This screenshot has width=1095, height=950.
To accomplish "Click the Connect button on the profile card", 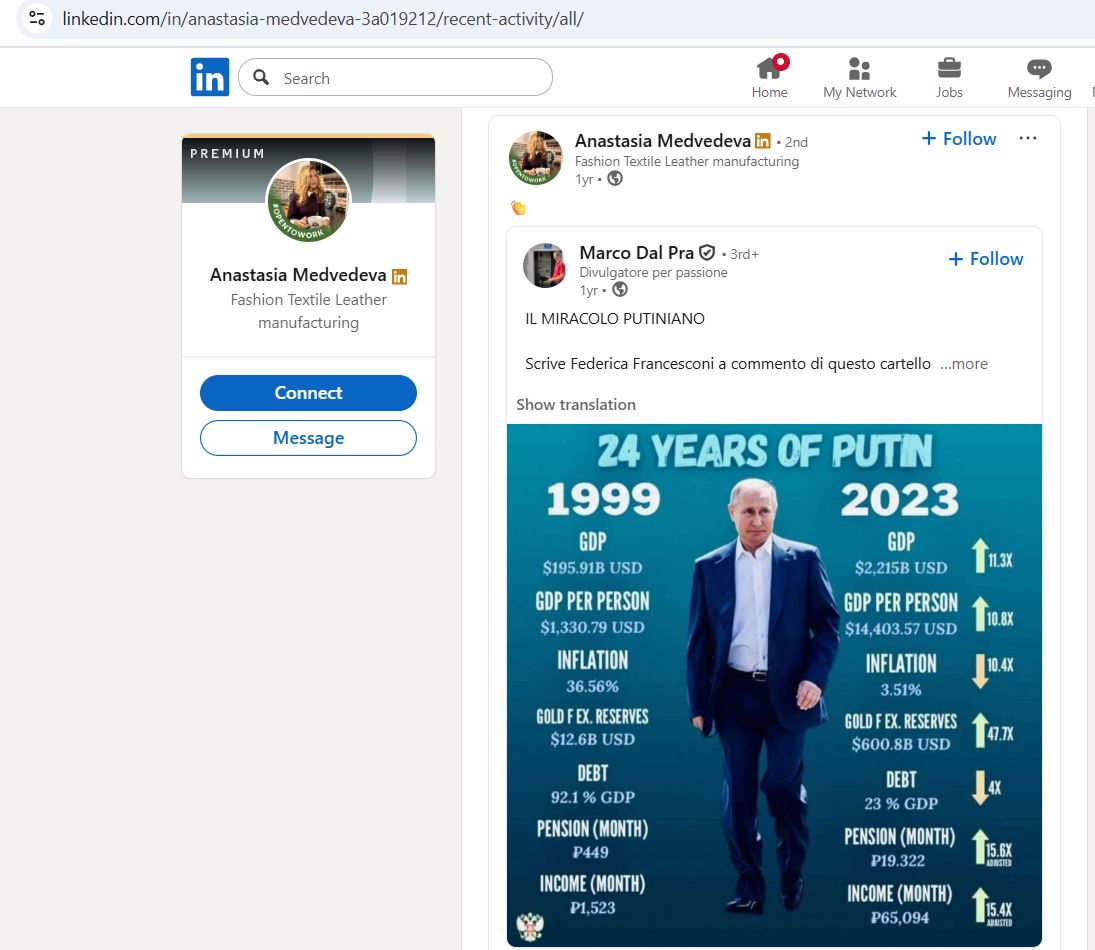I will coord(308,392).
